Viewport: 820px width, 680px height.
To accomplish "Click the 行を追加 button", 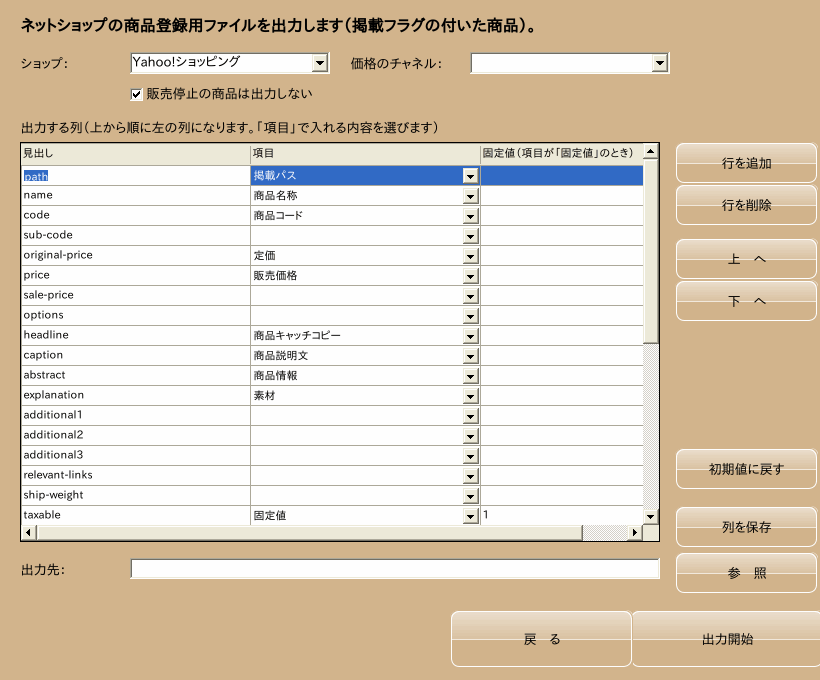I will [x=746, y=163].
